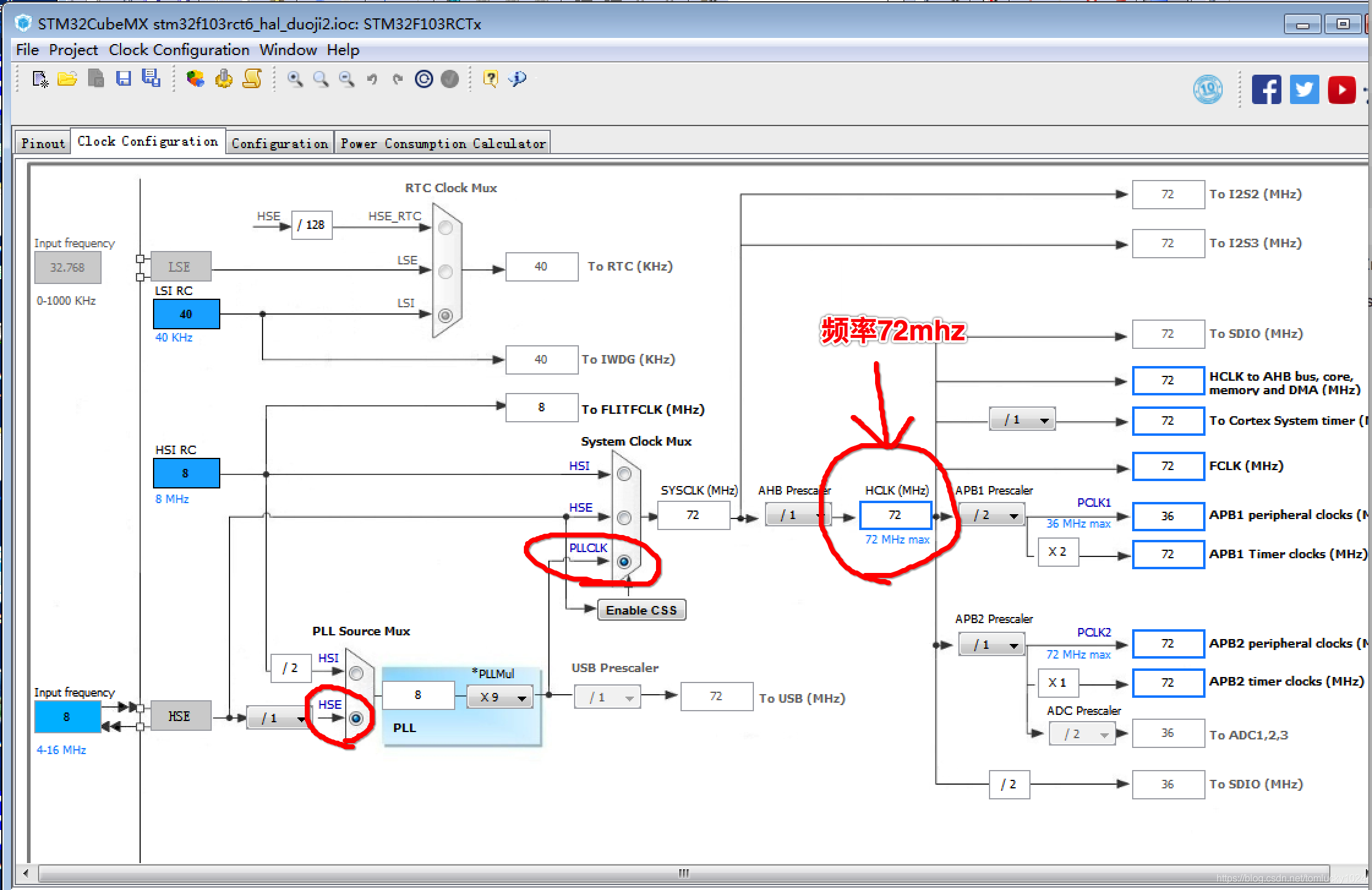Open the Project menu
This screenshot has width=1372, height=890.
click(73, 50)
